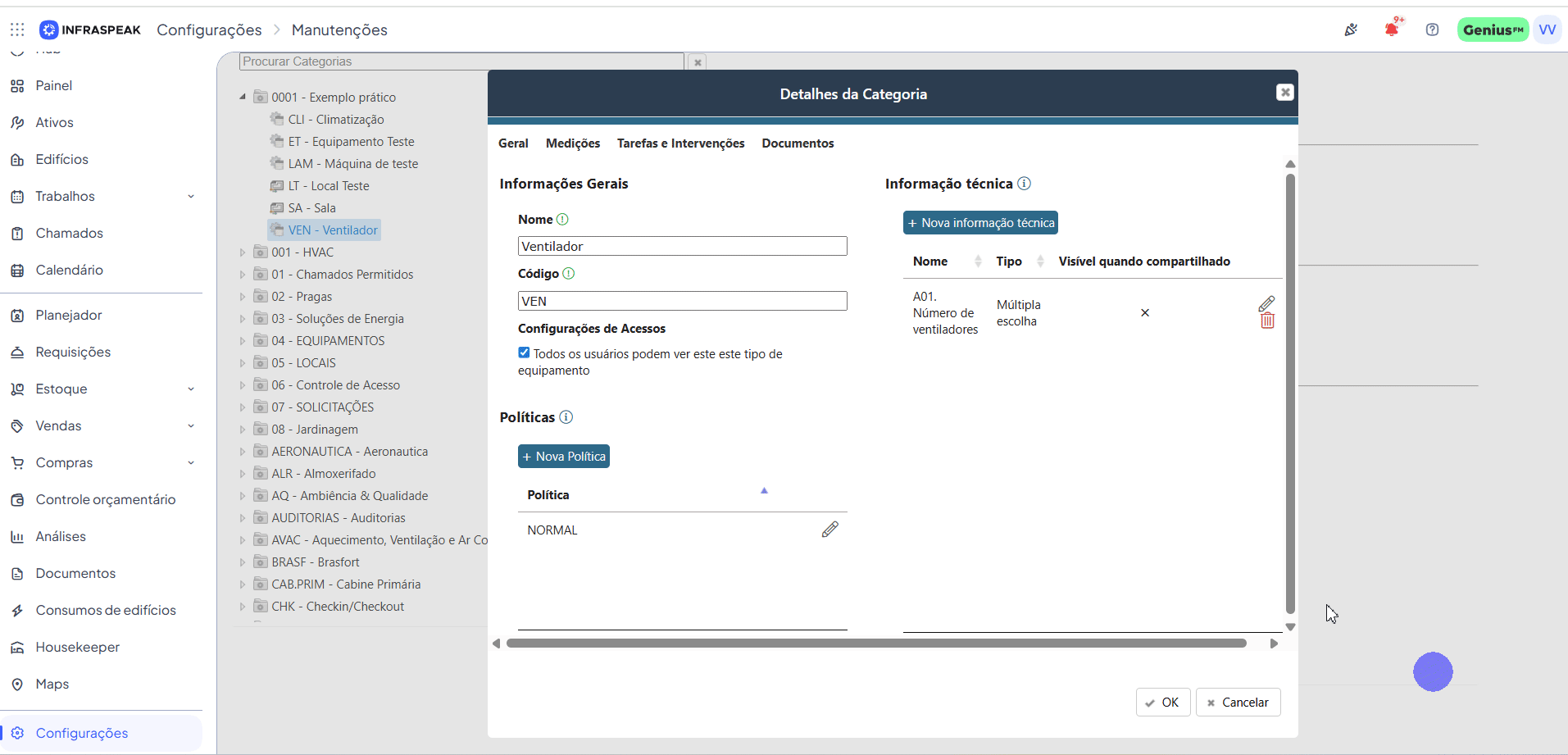Open Edifícios in the sidebar
The height and width of the screenshot is (755, 1568).
61,159
